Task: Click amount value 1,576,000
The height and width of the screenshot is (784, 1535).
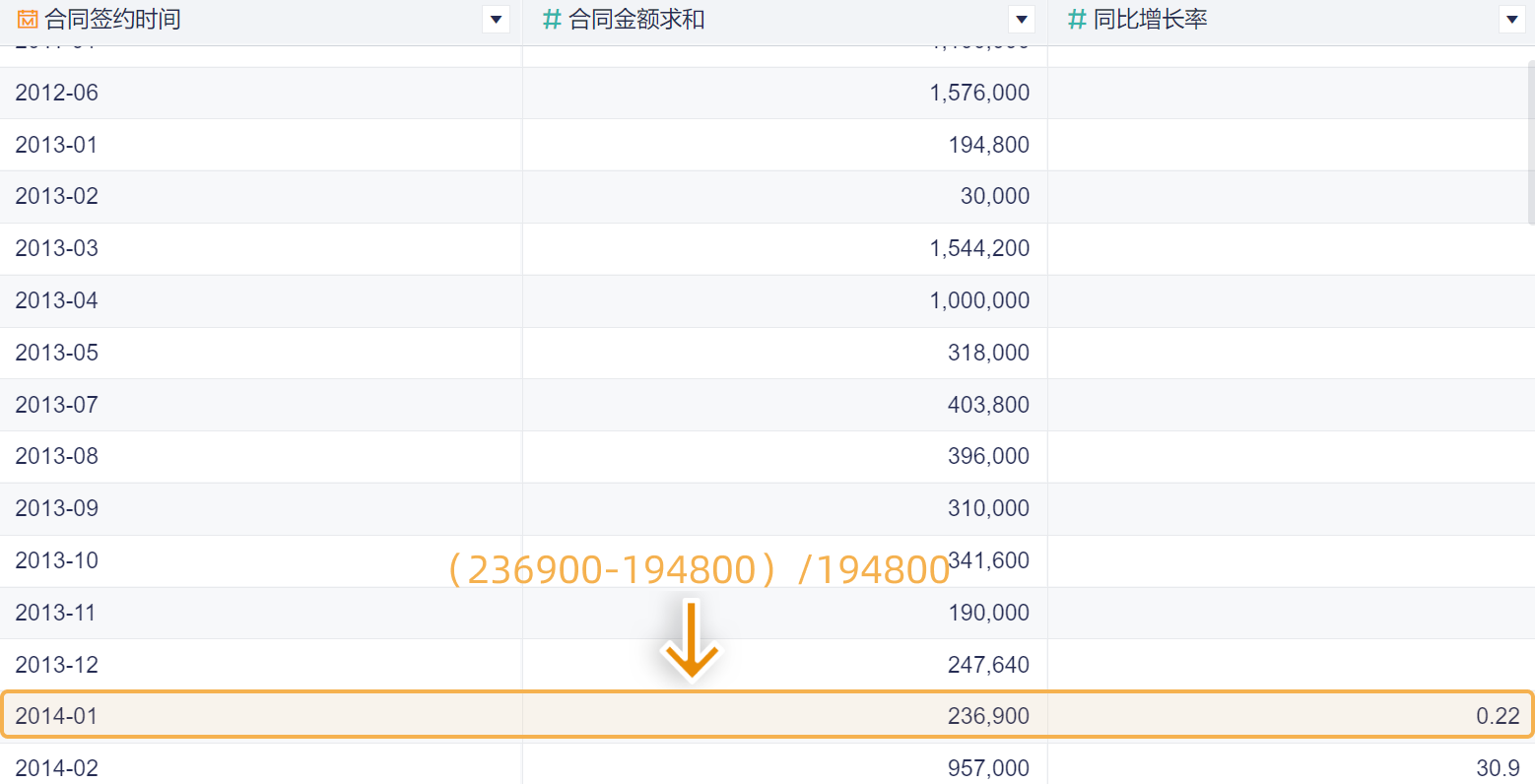Action: (979, 93)
